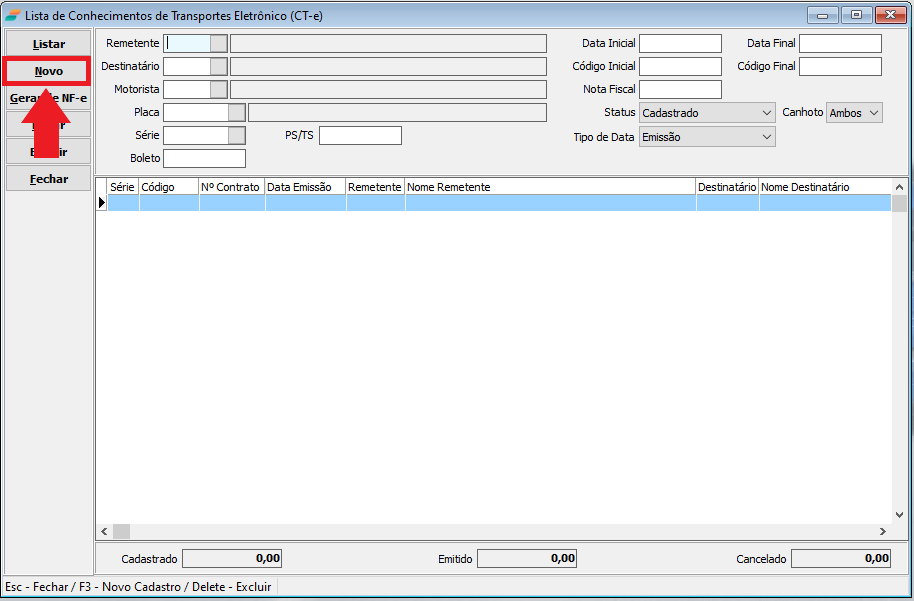914x601 pixels.
Task: Click the Motorista lookup button
Action: click(x=219, y=89)
